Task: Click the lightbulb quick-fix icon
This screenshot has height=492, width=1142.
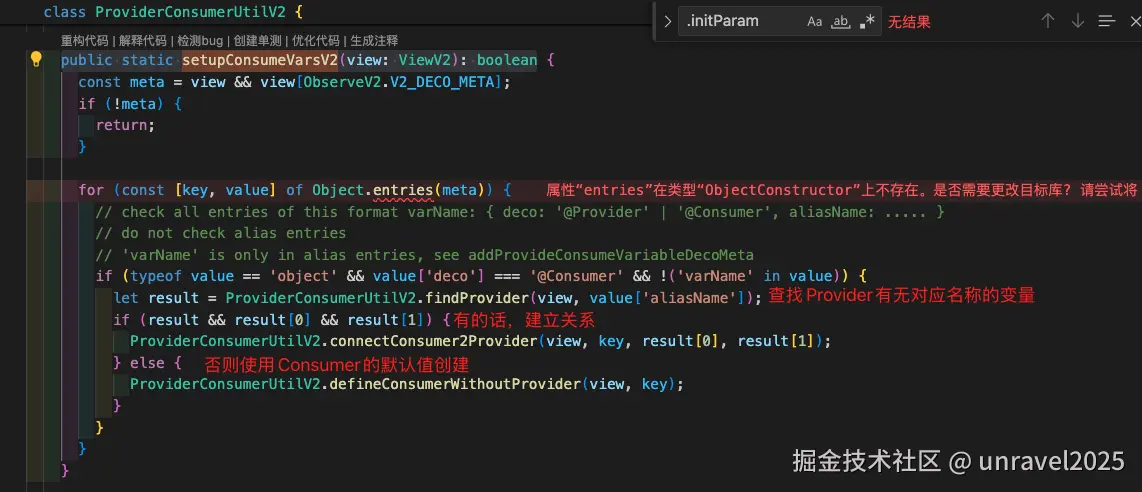Action: pos(36,60)
